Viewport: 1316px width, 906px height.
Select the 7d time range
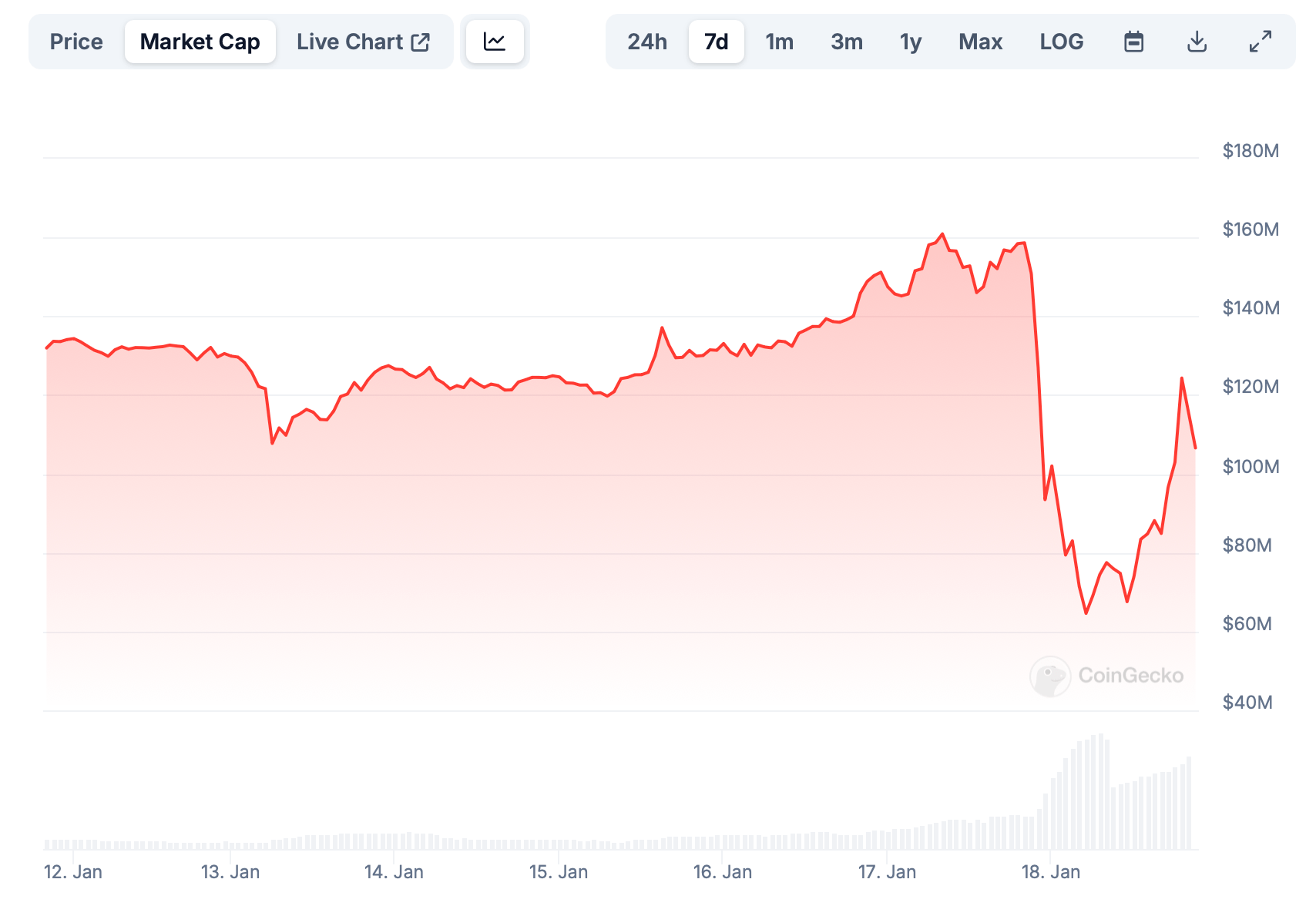pos(716,42)
